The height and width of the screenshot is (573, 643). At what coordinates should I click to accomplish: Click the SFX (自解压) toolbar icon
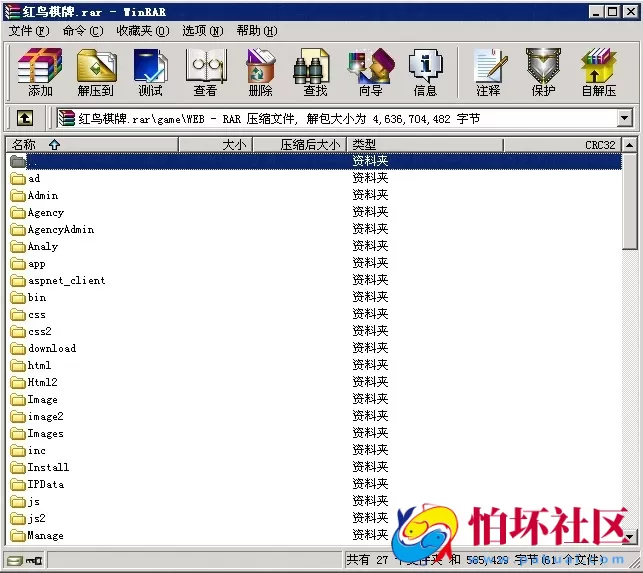coord(599,73)
